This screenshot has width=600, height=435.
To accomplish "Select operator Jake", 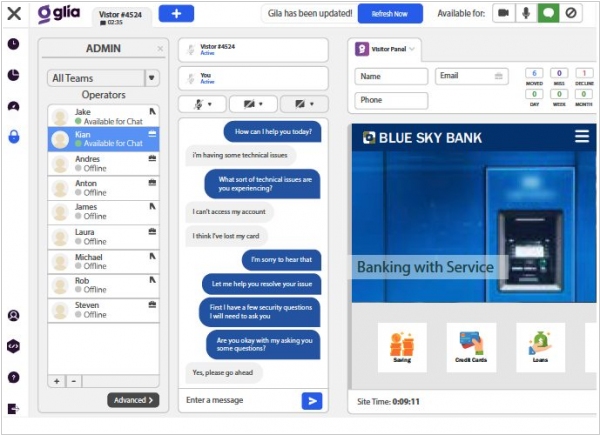I will (103, 116).
